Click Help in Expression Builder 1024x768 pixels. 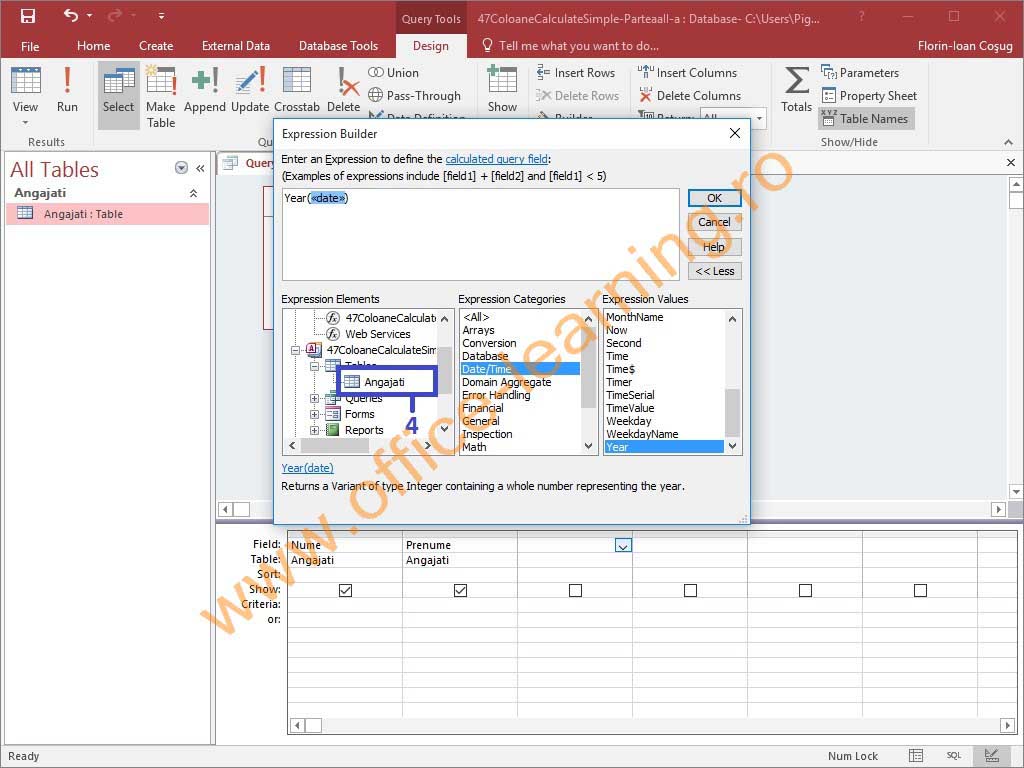click(x=714, y=247)
